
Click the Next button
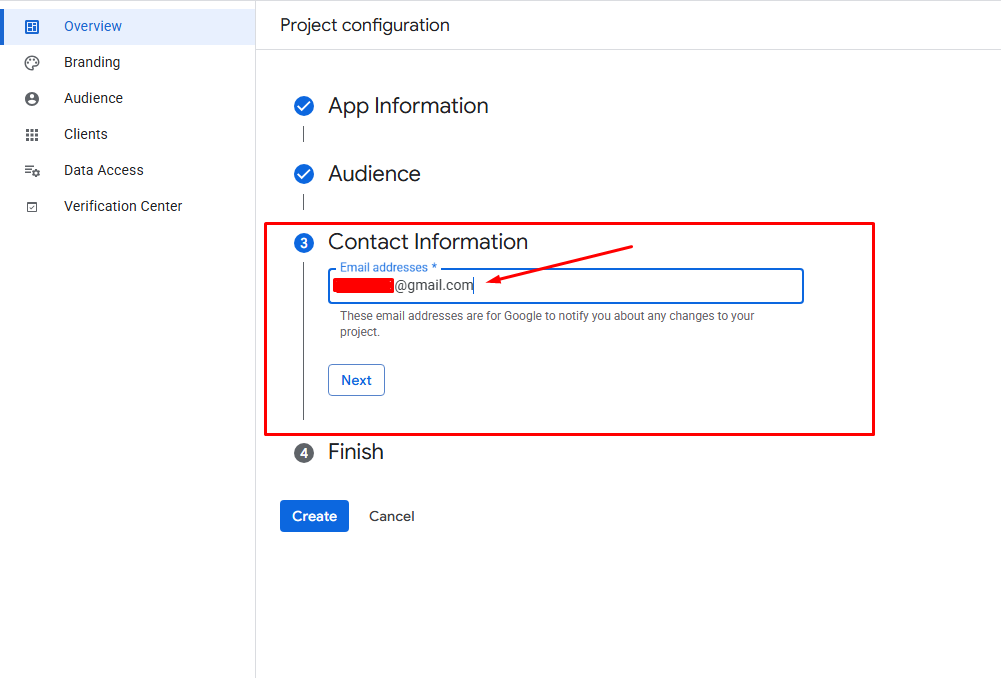(356, 380)
